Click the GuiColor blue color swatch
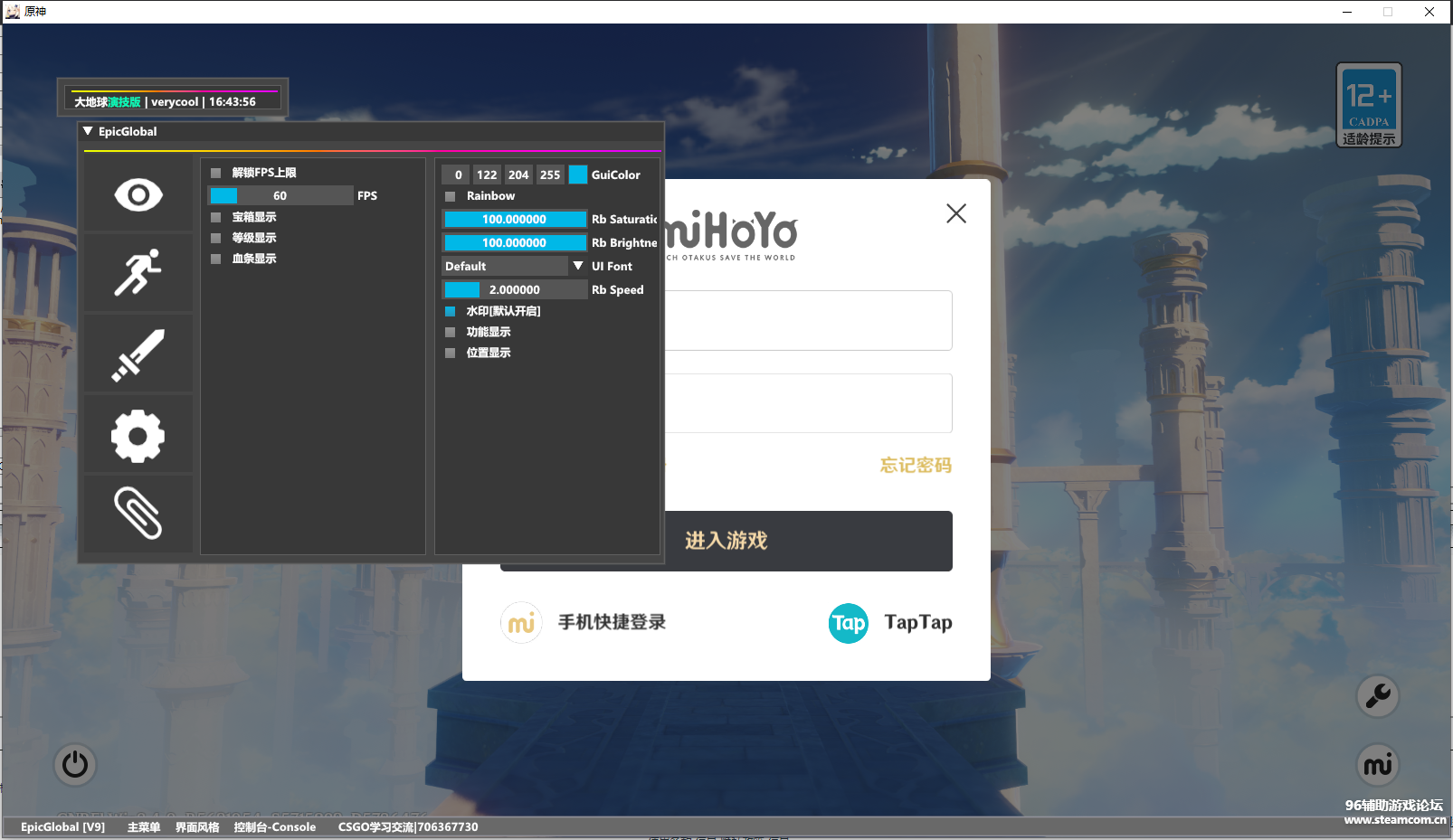 click(578, 175)
